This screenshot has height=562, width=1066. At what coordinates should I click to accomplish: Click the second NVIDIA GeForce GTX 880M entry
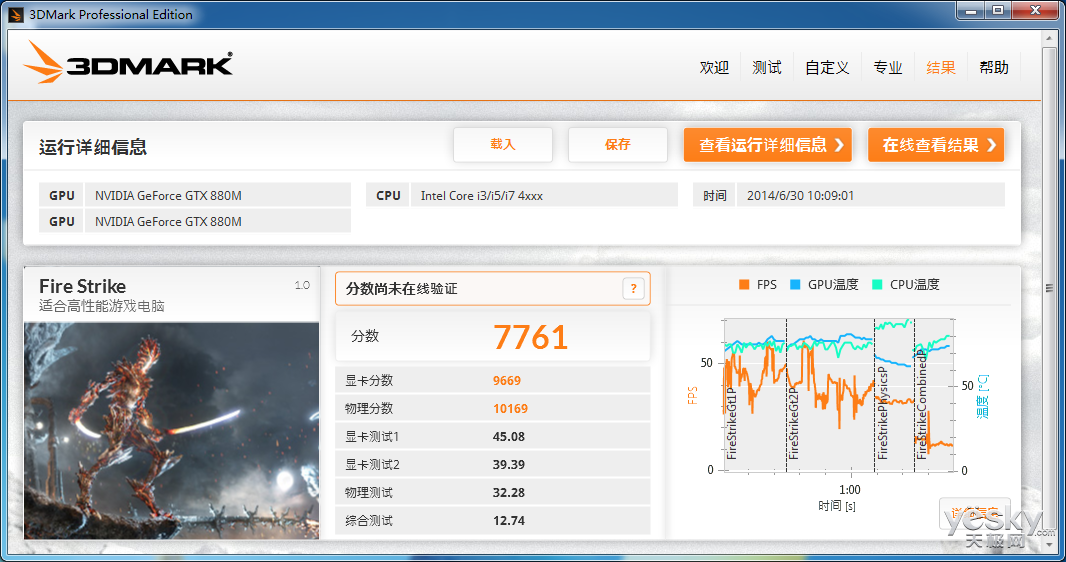(x=218, y=221)
